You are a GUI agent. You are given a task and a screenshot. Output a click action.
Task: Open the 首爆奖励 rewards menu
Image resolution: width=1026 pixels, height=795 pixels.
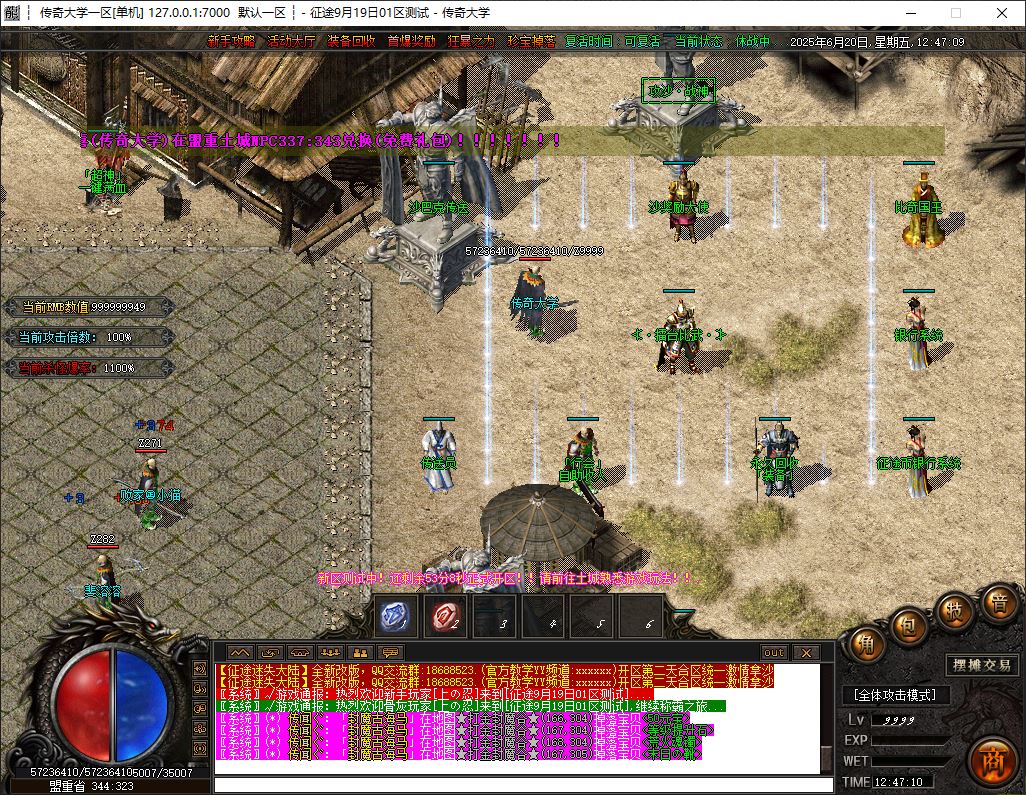point(412,41)
